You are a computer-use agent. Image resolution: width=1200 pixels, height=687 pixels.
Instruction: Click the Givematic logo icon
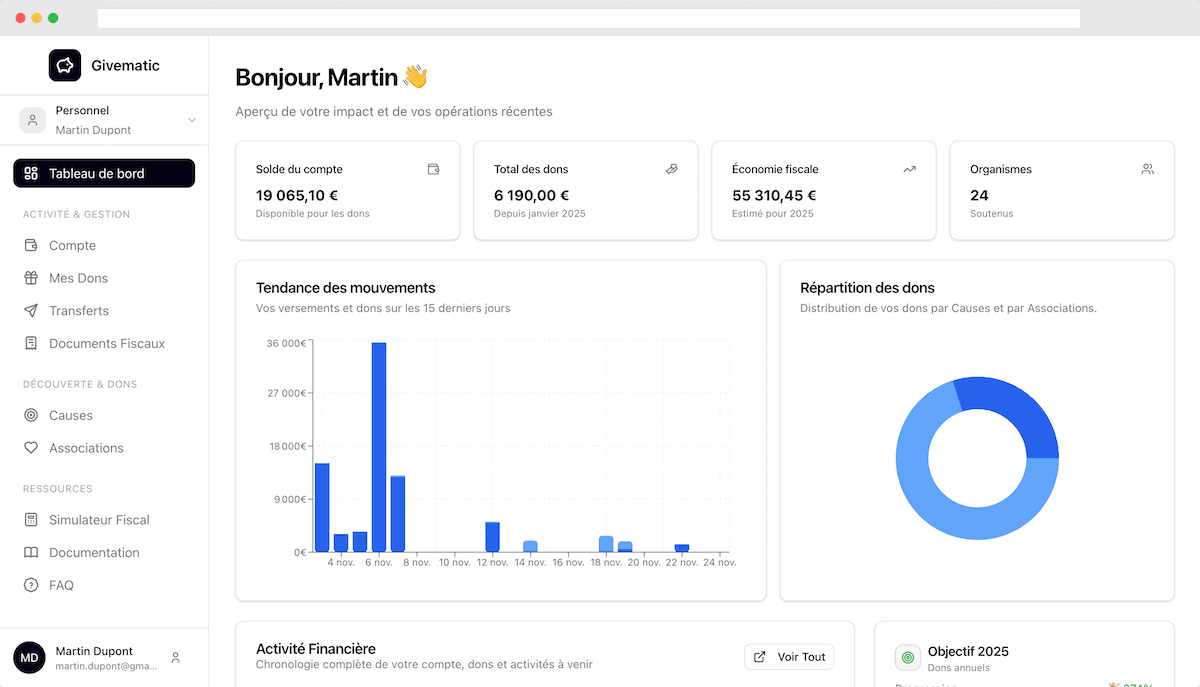click(x=65, y=65)
